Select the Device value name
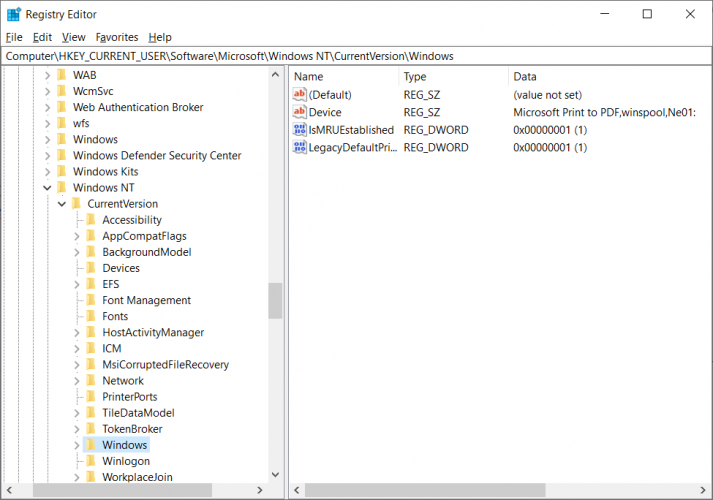The height and width of the screenshot is (500, 713). 325,112
